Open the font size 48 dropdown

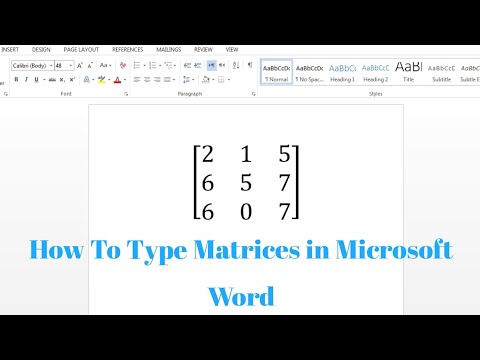[x=71, y=66]
